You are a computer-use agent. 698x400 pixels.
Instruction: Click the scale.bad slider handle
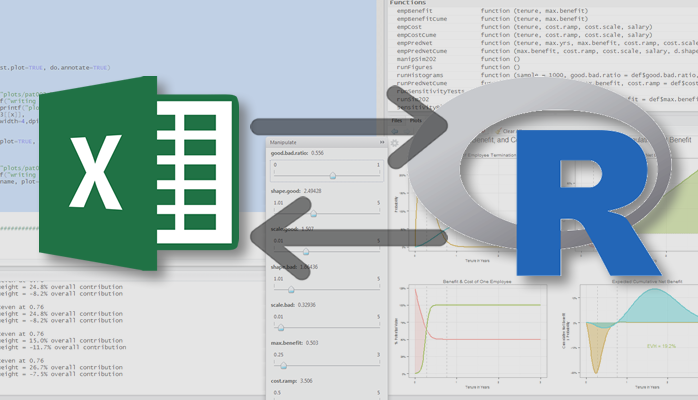pyautogui.click(x=280, y=328)
